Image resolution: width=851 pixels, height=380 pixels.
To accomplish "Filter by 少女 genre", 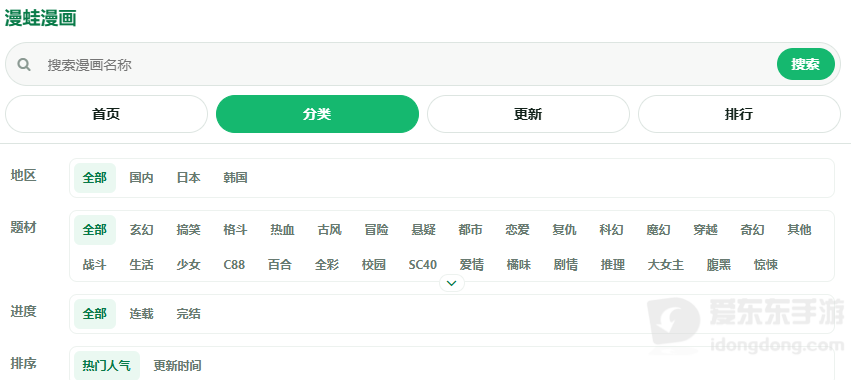I will [x=188, y=264].
